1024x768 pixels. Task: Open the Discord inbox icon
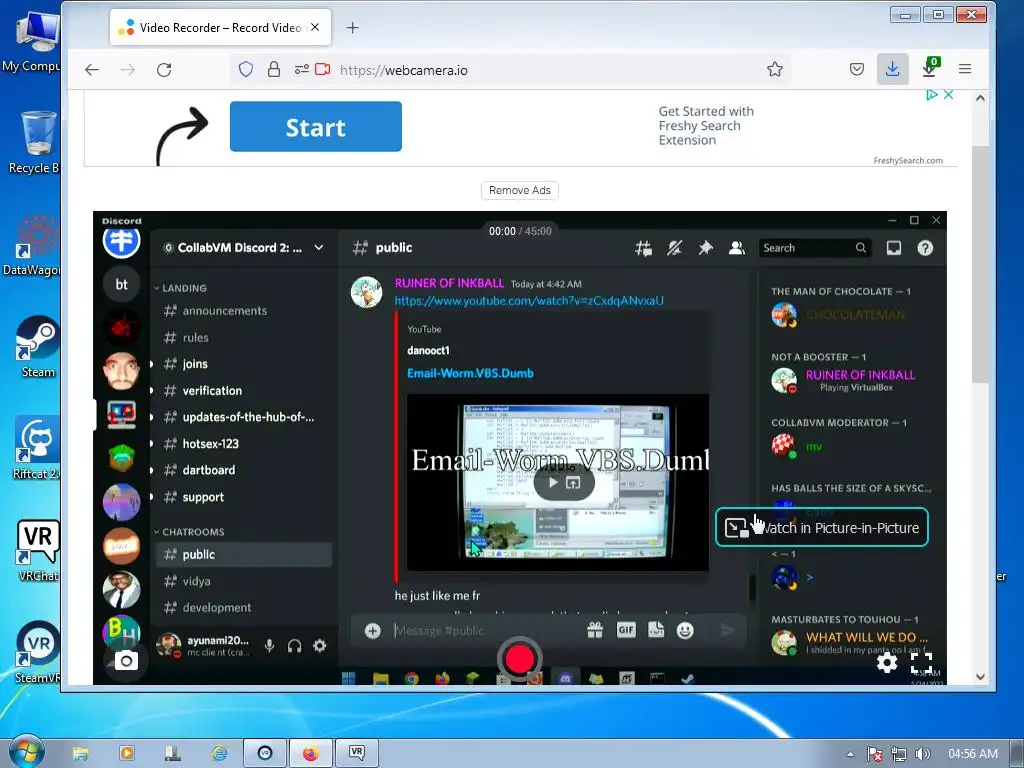point(893,248)
